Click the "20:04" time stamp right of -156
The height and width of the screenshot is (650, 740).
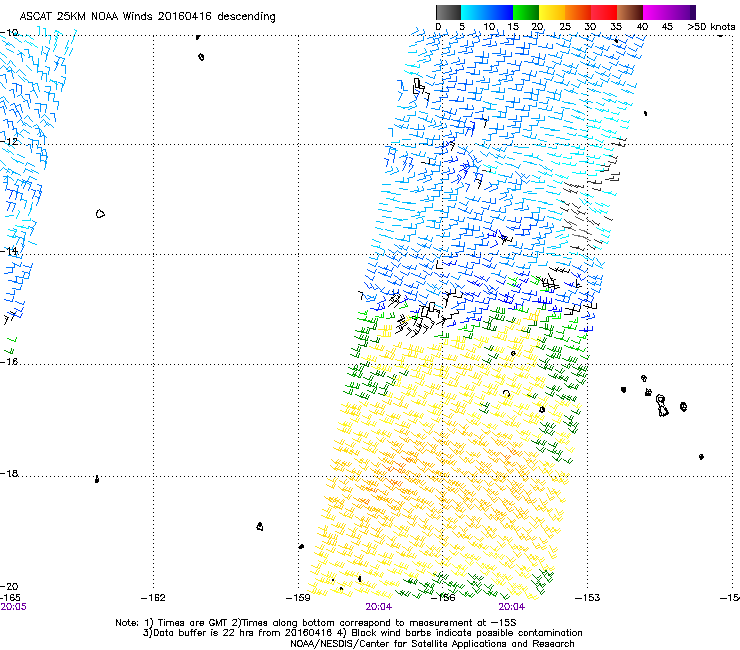(x=512, y=607)
